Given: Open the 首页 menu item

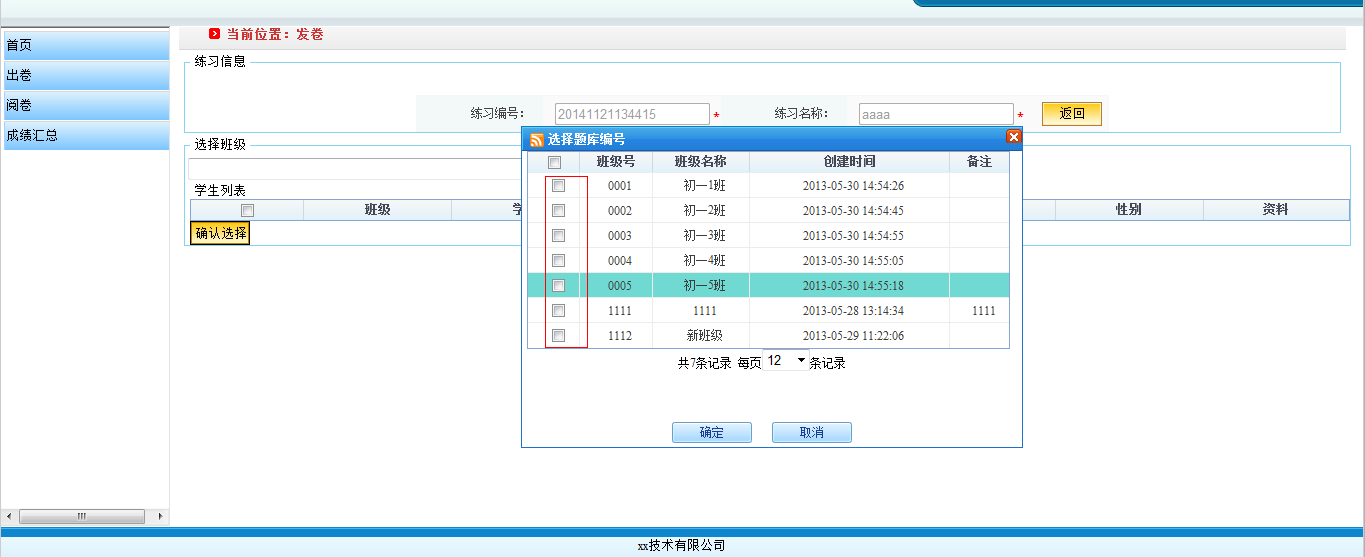Looking at the screenshot, I should pyautogui.click(x=86, y=45).
